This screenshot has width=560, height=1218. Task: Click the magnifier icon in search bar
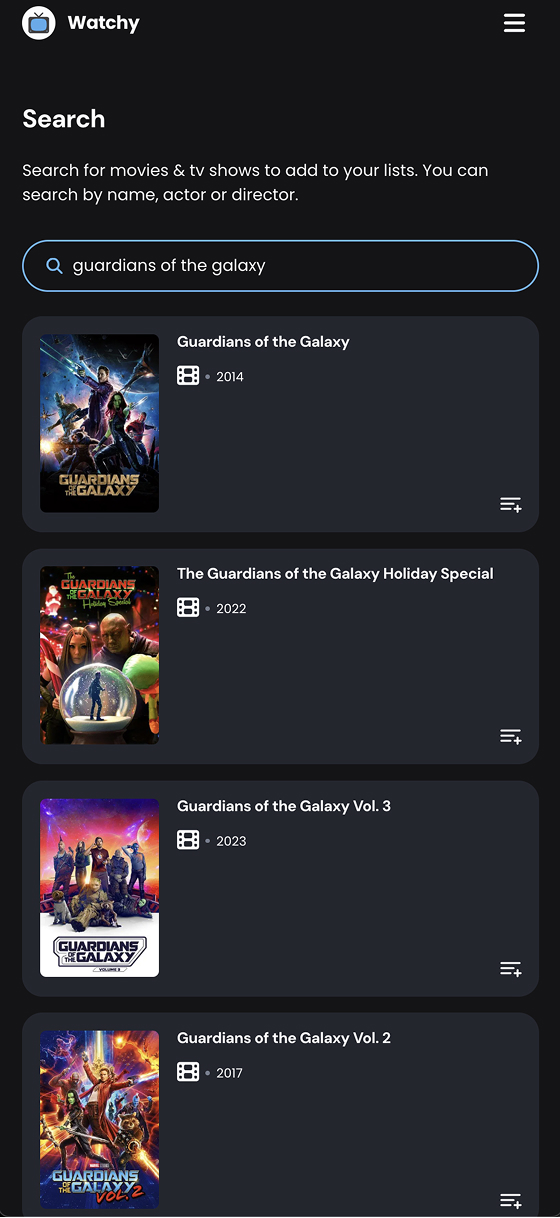pos(55,266)
